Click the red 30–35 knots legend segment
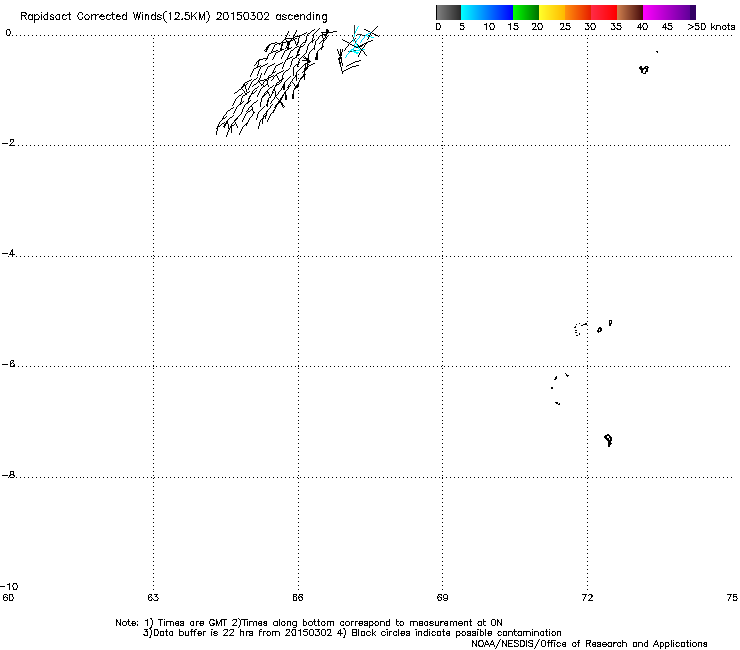 click(604, 12)
